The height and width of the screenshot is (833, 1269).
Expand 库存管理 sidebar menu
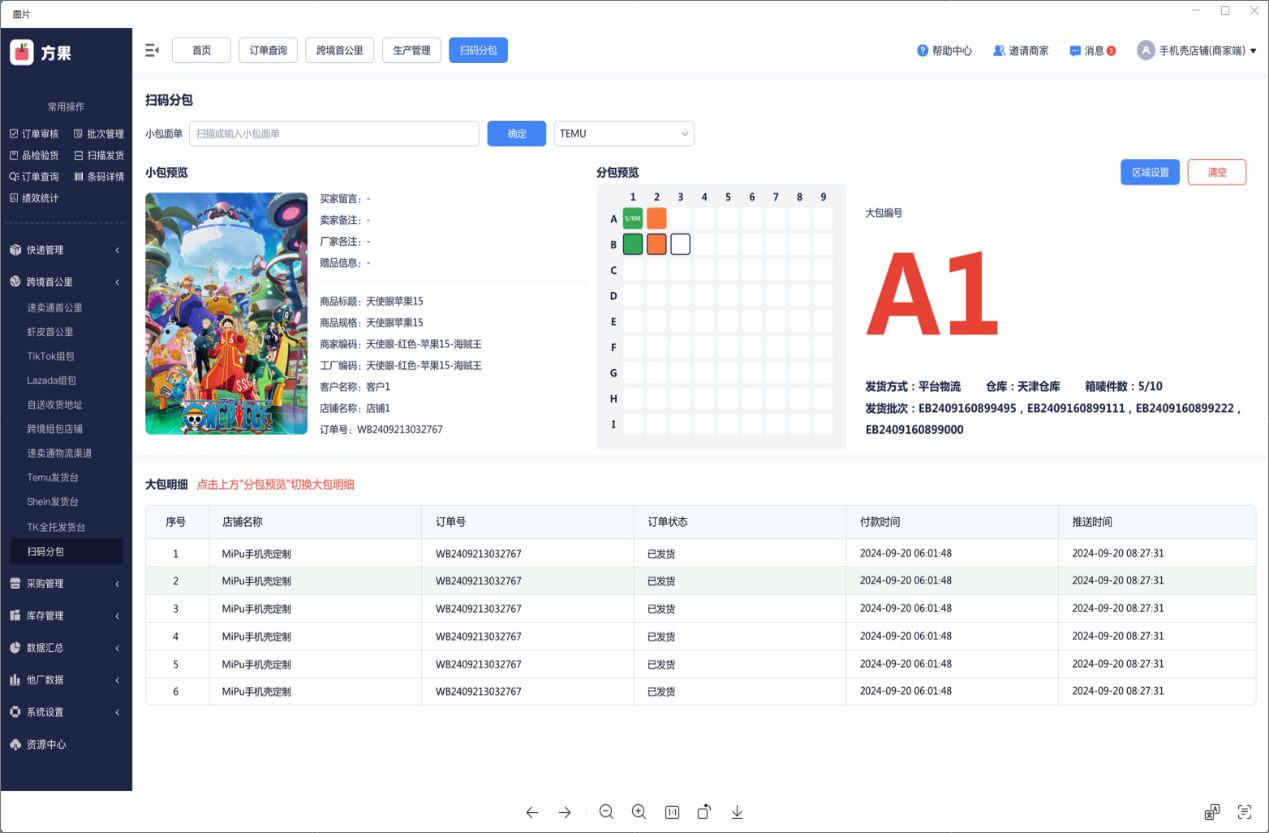[x=66, y=616]
